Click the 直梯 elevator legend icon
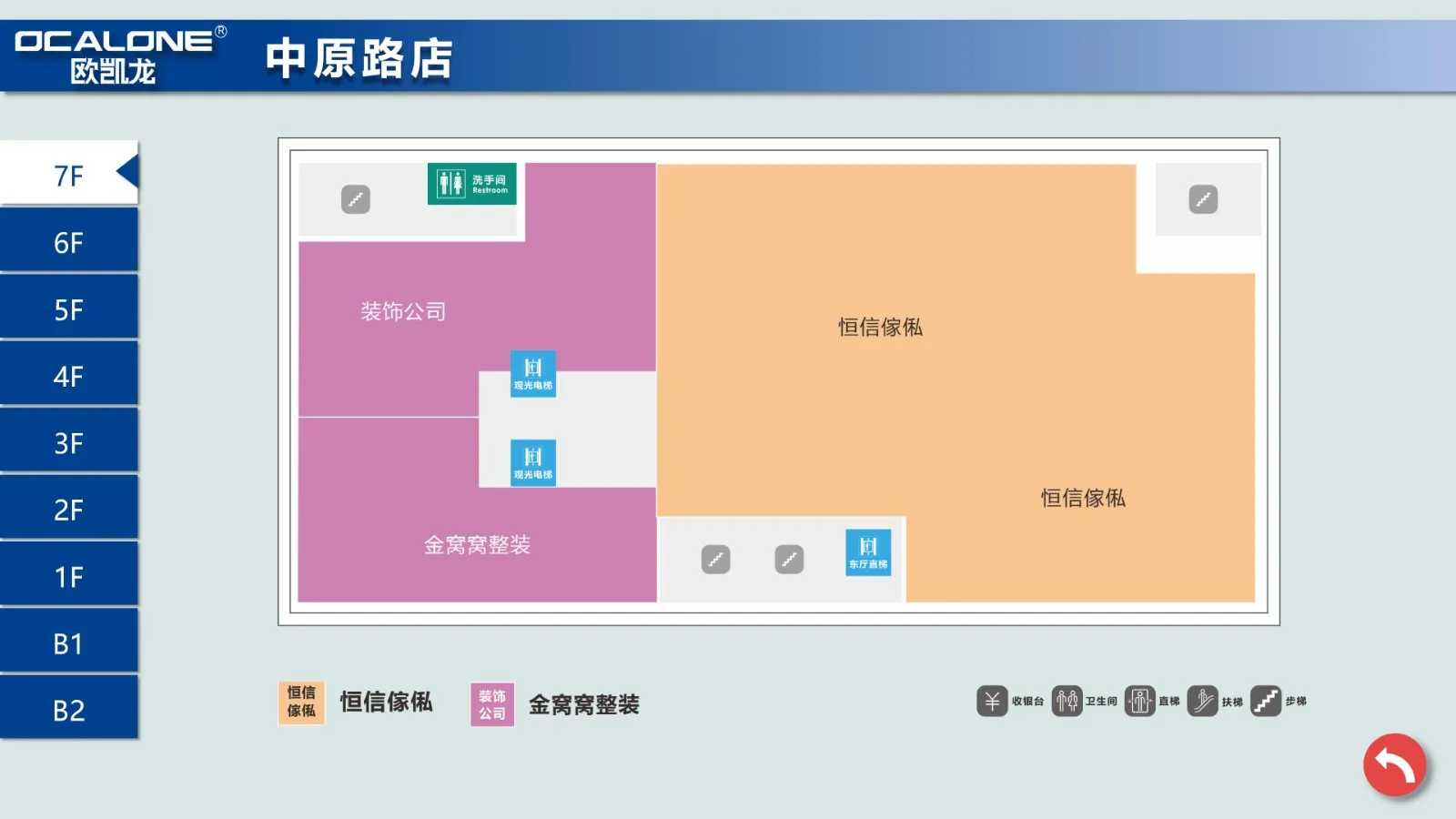The width and height of the screenshot is (1456, 819). click(x=1139, y=702)
